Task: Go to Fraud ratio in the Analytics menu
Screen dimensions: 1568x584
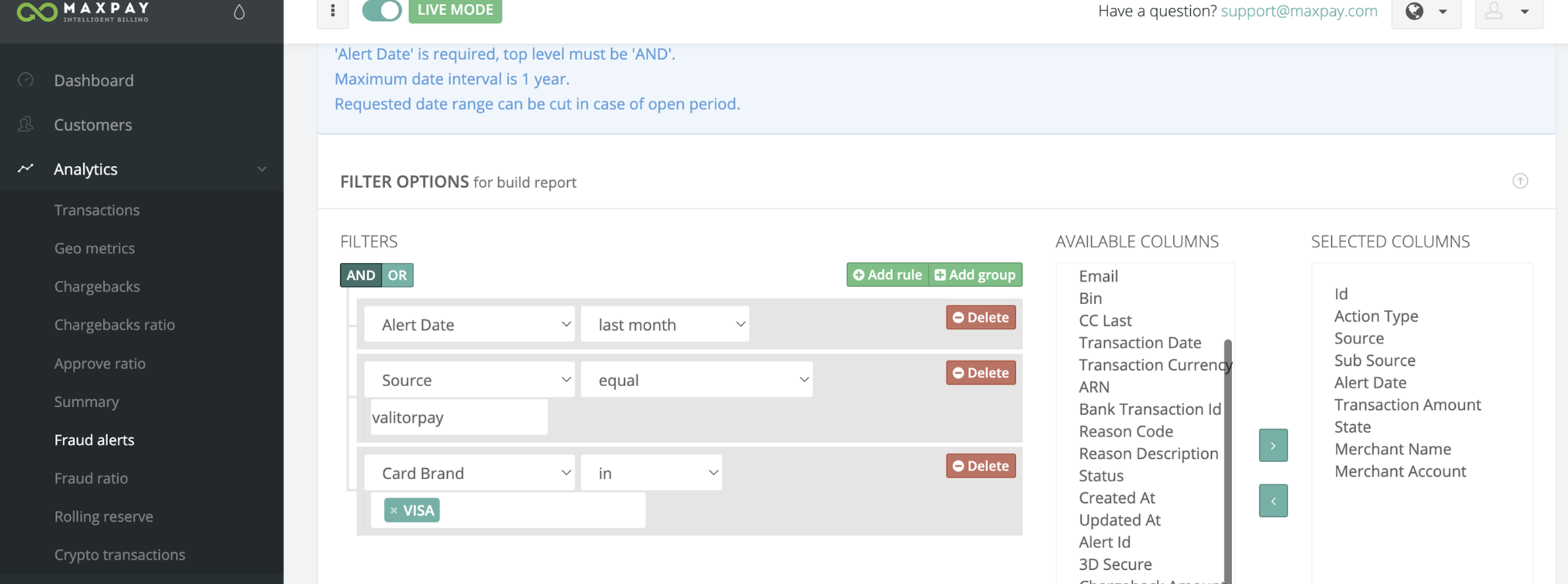Action: click(x=91, y=479)
